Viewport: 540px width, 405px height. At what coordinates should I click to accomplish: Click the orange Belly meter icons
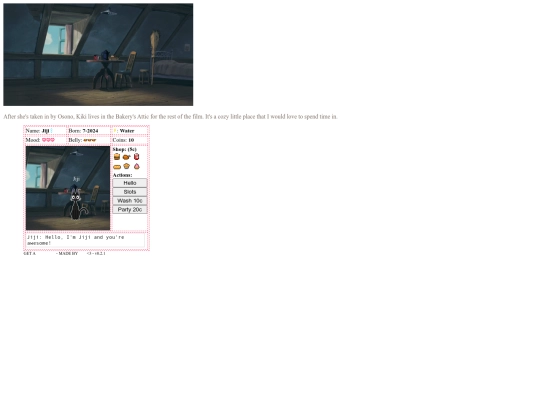tap(90, 140)
